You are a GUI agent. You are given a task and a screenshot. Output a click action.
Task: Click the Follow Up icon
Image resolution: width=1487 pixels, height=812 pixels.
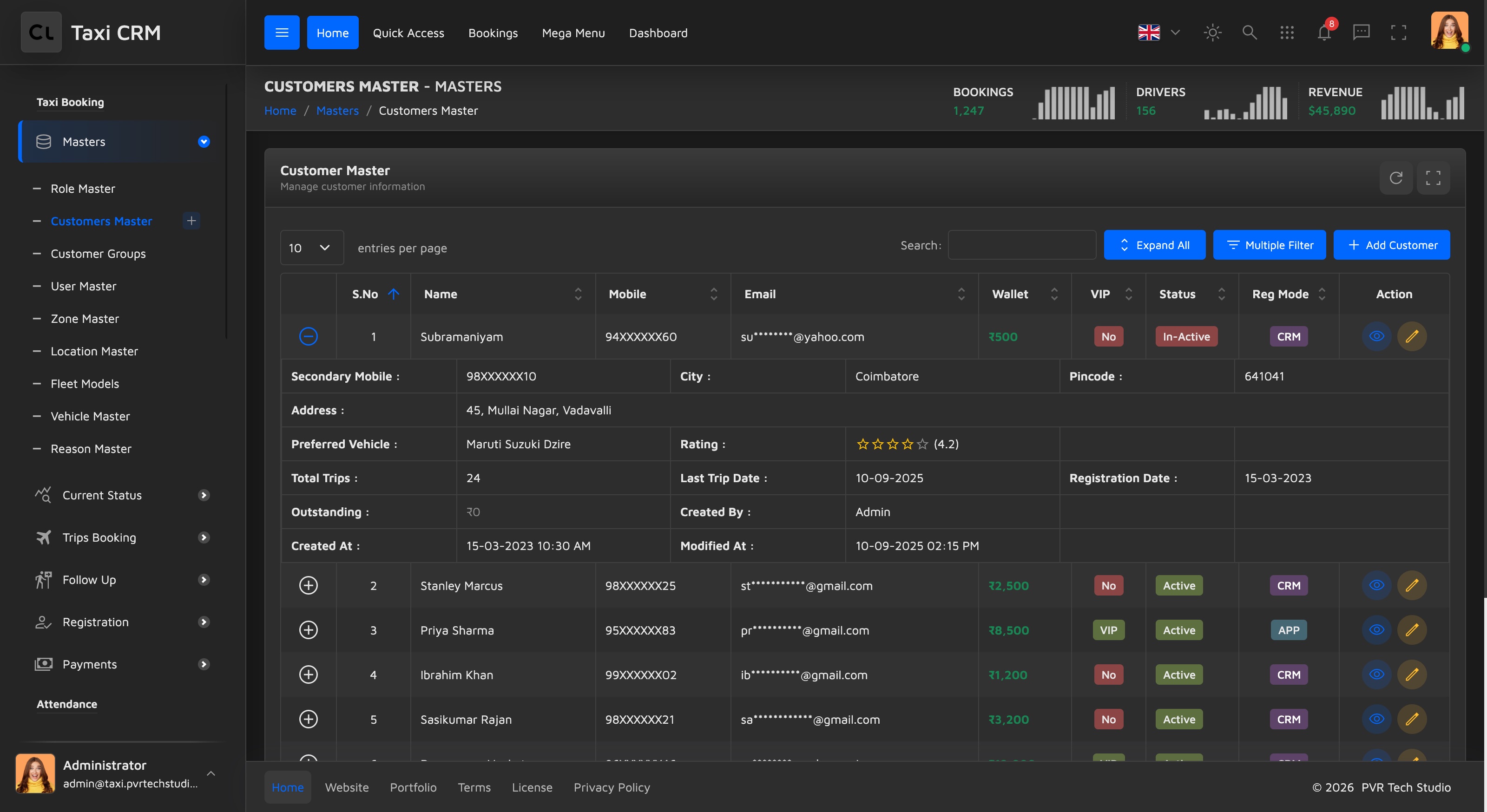[43, 579]
